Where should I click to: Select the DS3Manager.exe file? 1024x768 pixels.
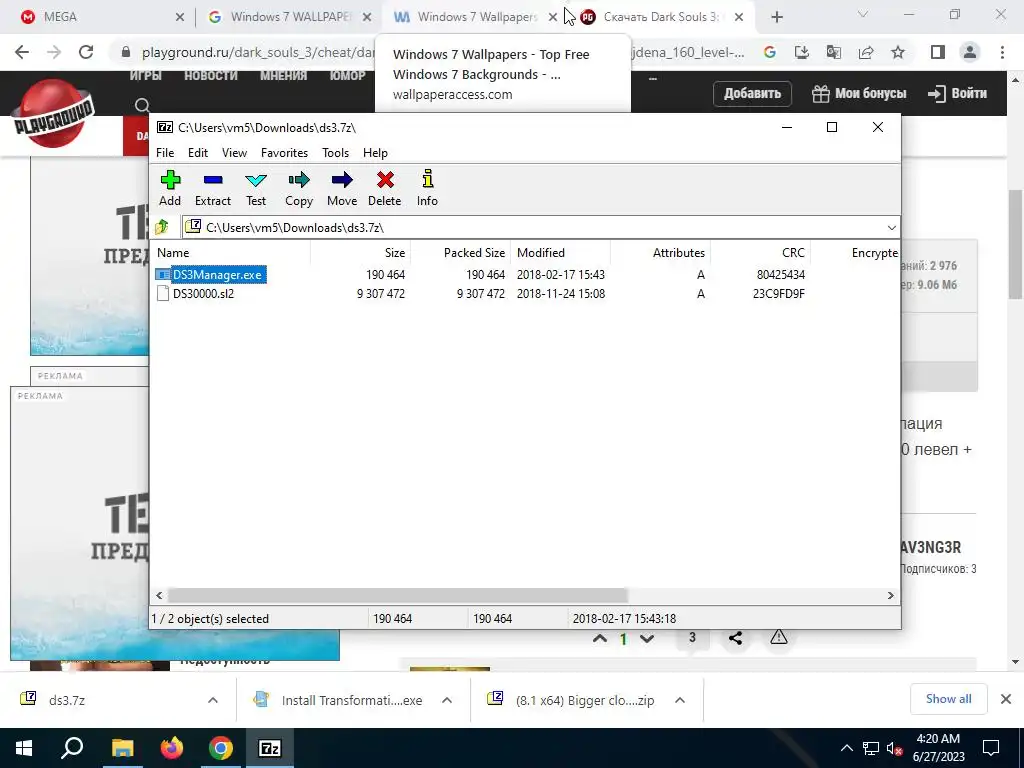[x=217, y=275]
